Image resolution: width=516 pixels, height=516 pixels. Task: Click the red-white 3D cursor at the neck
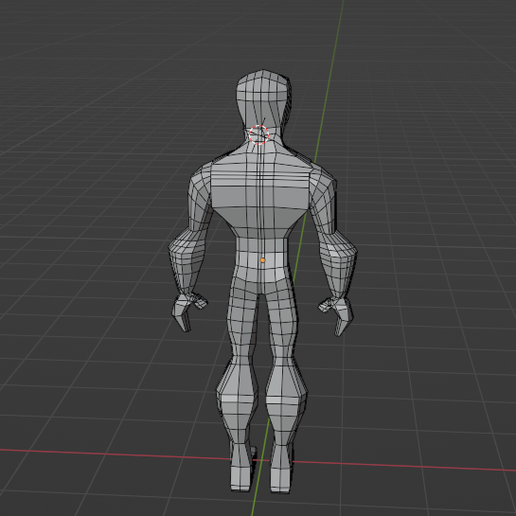(x=259, y=135)
